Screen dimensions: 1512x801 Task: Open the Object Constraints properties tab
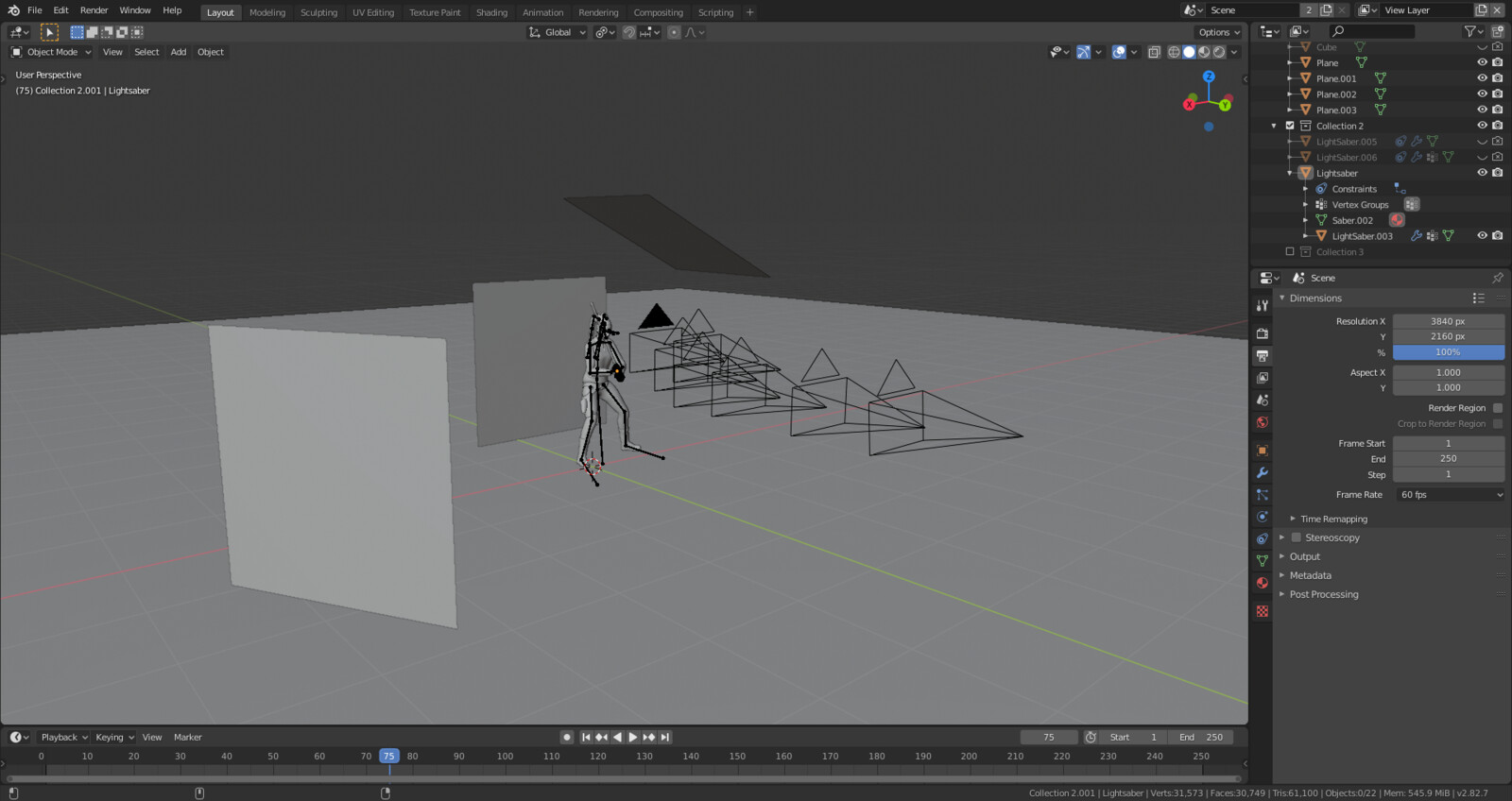pyautogui.click(x=1262, y=538)
